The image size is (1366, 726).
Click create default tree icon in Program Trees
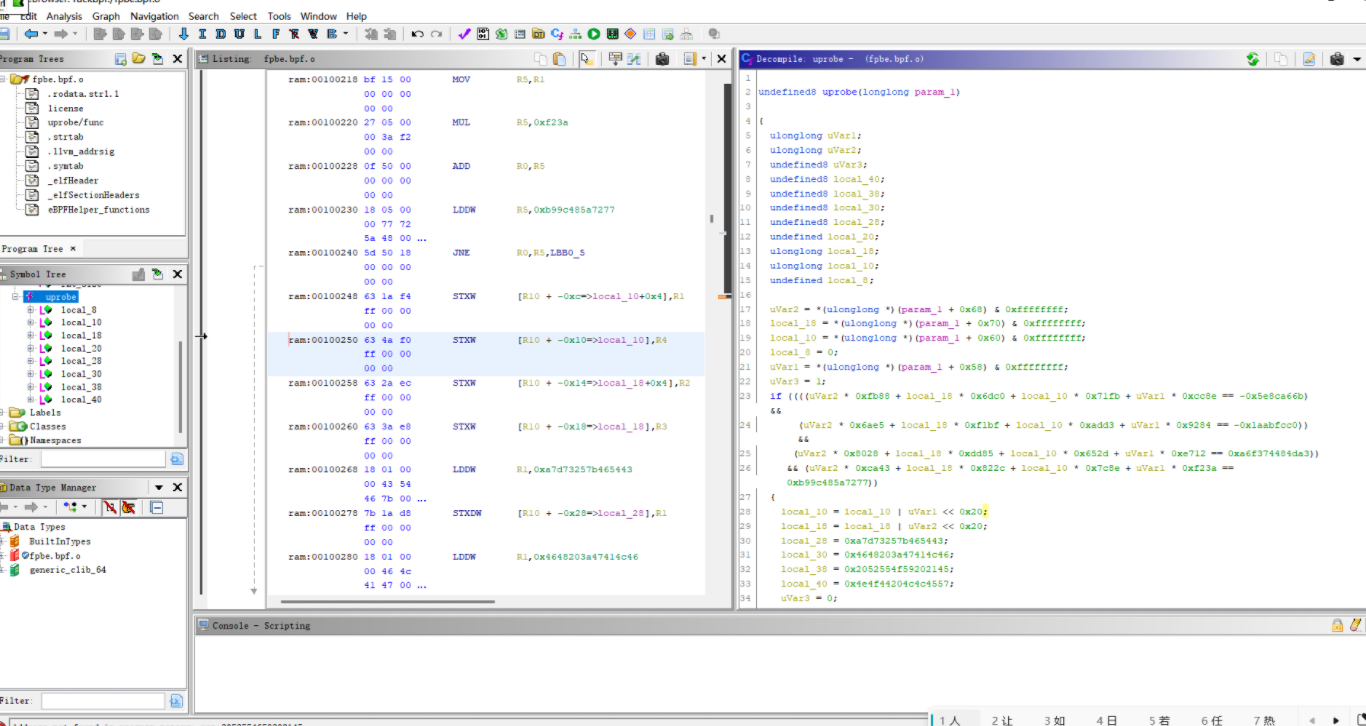pos(121,59)
